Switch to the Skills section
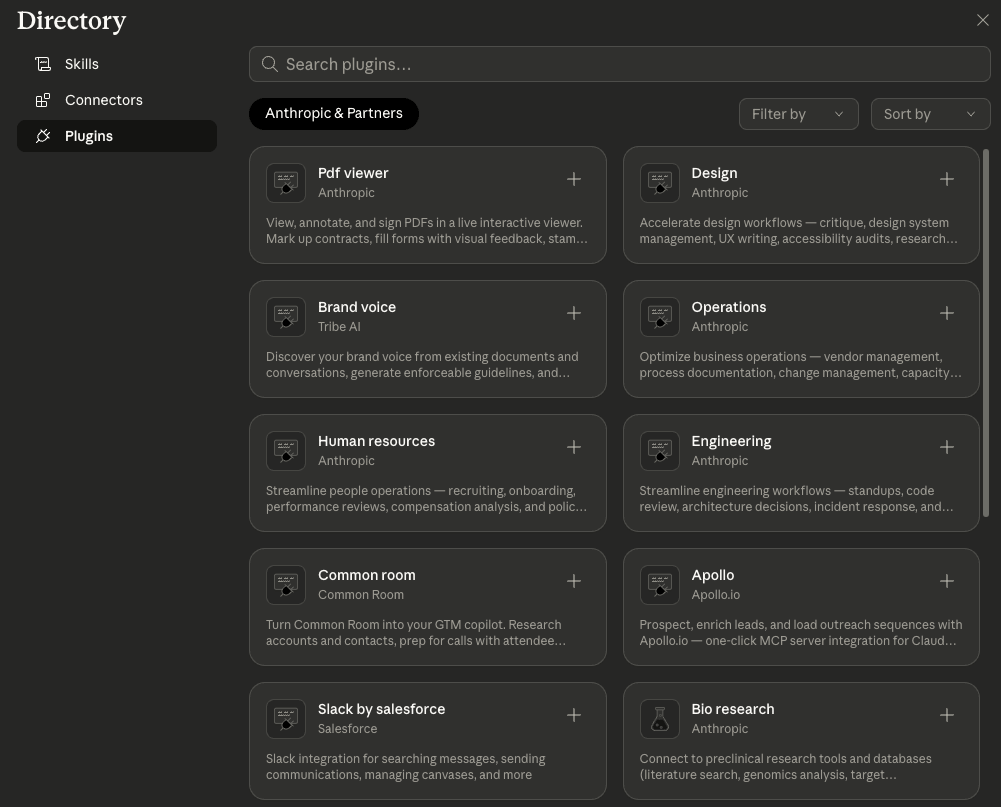This screenshot has width=1001, height=807. (117, 64)
